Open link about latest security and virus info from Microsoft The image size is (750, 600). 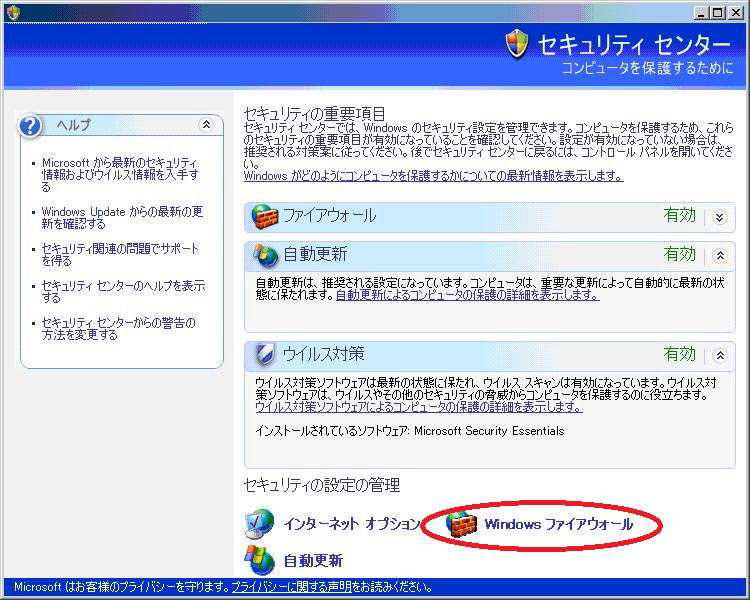pos(120,175)
